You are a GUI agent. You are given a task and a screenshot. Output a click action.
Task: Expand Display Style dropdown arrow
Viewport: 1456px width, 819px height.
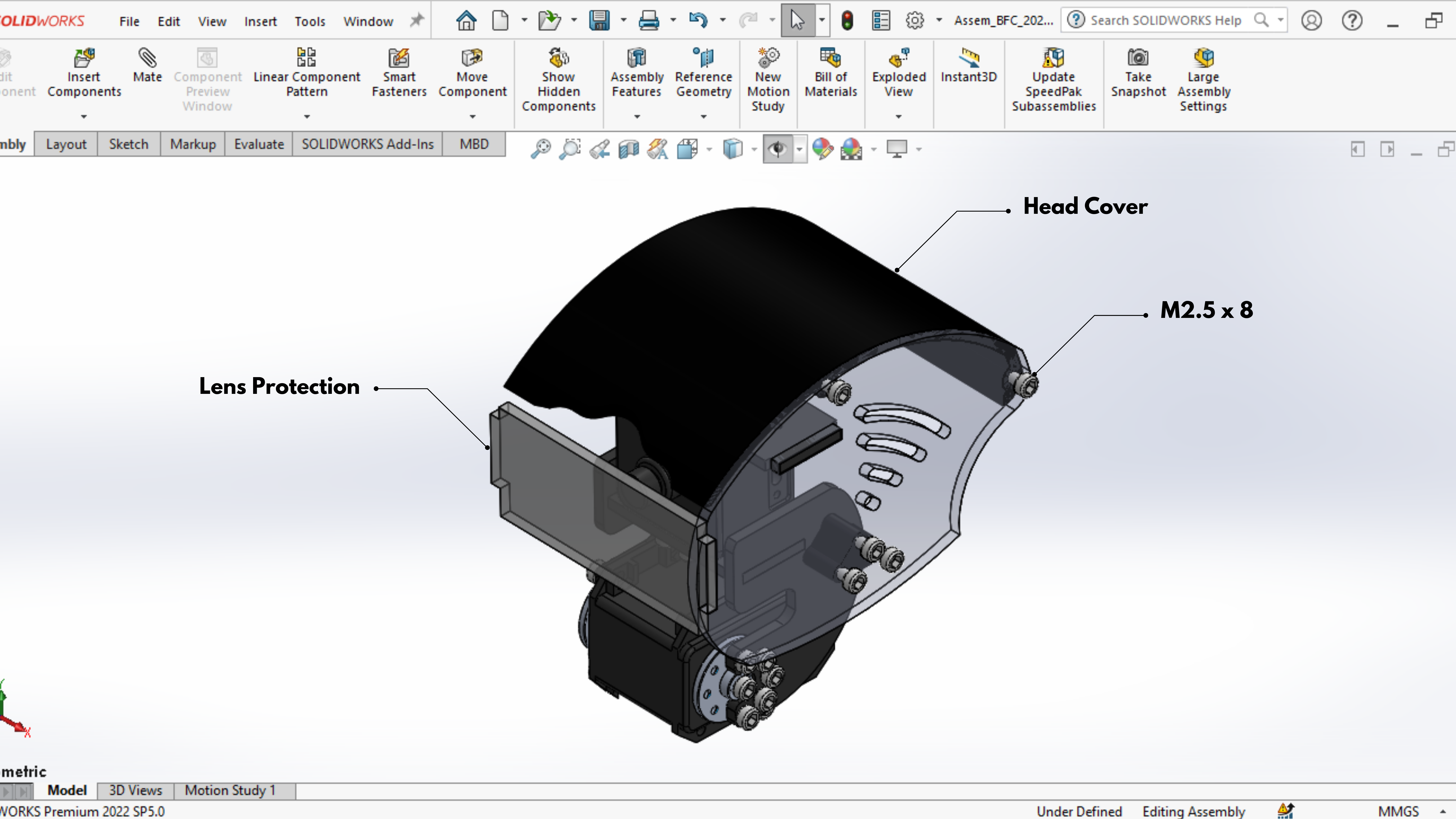(754, 150)
